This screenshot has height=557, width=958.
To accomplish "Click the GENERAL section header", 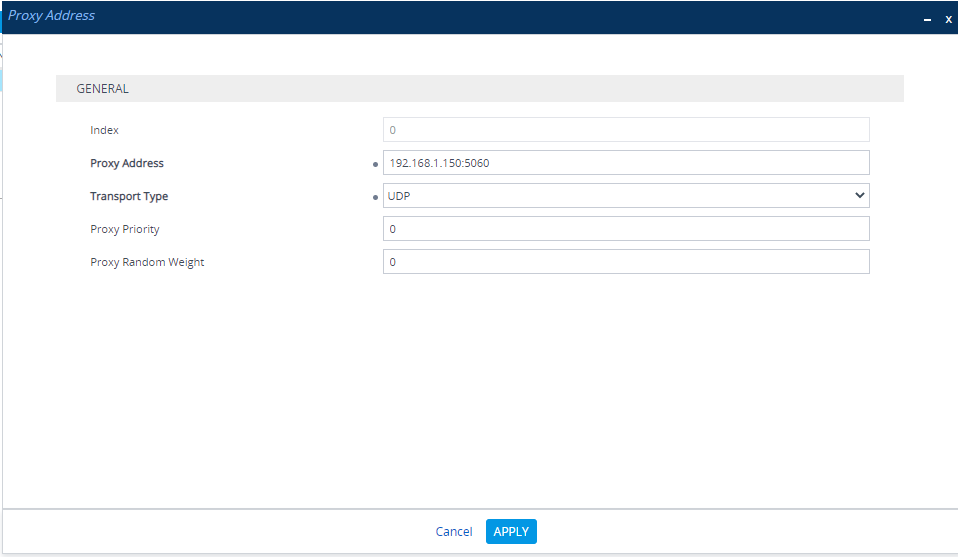I will coord(480,89).
